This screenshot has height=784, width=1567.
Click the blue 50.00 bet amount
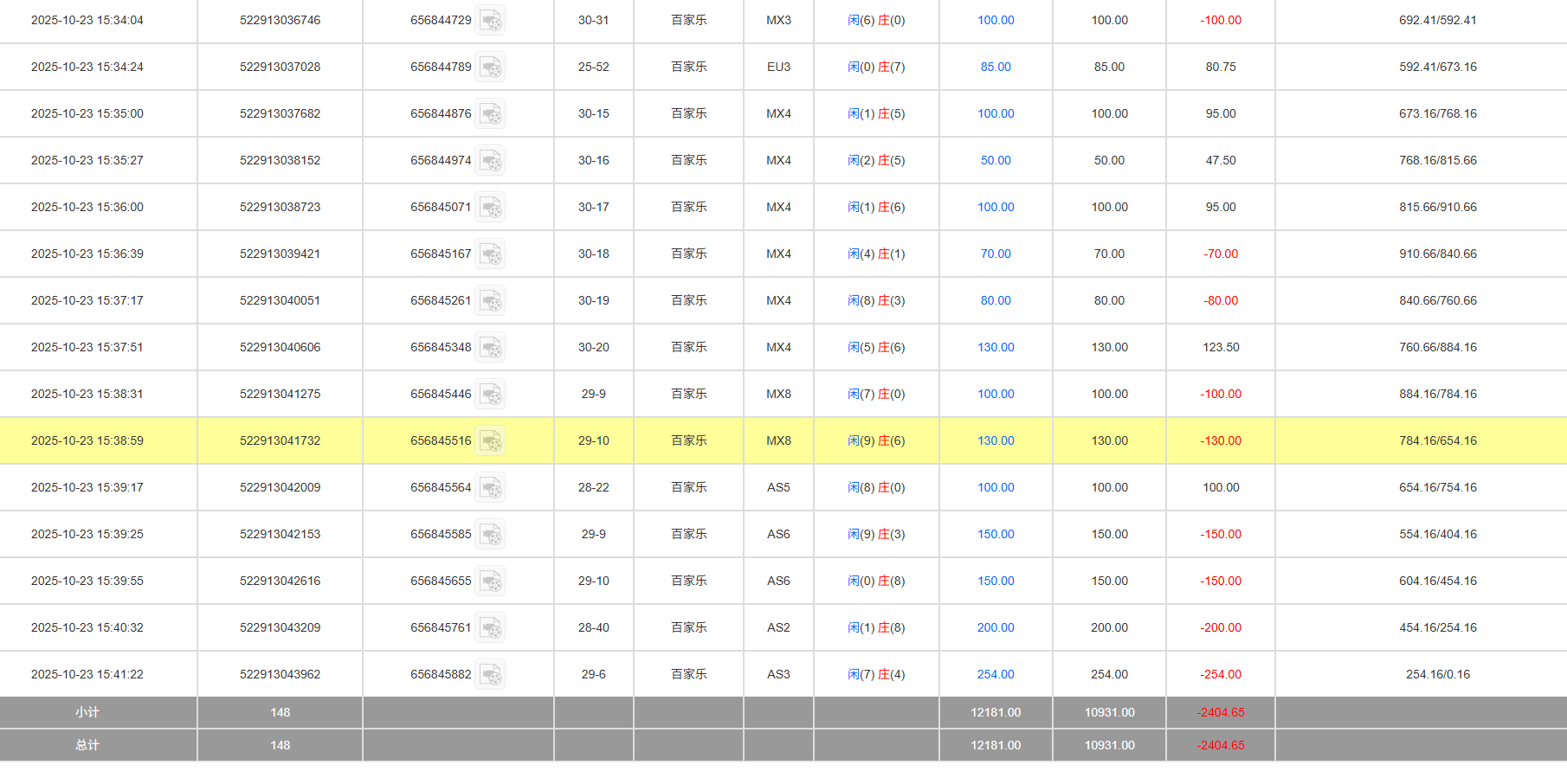[x=996, y=160]
